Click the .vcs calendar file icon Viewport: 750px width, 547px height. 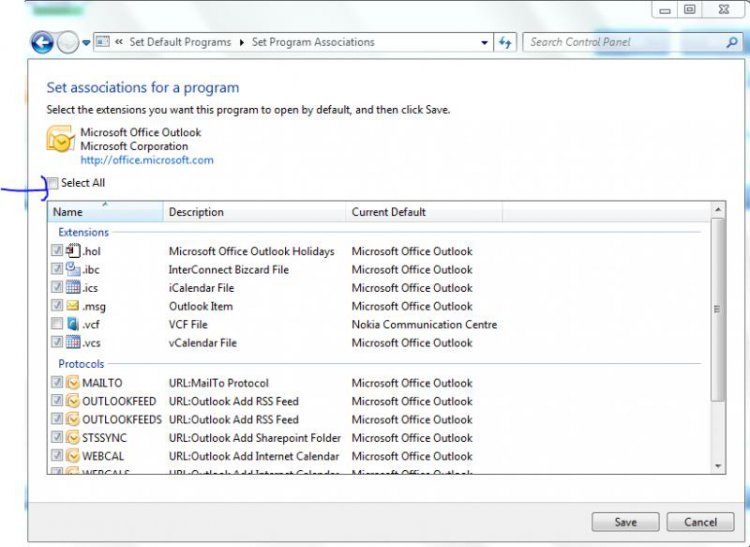[73, 342]
